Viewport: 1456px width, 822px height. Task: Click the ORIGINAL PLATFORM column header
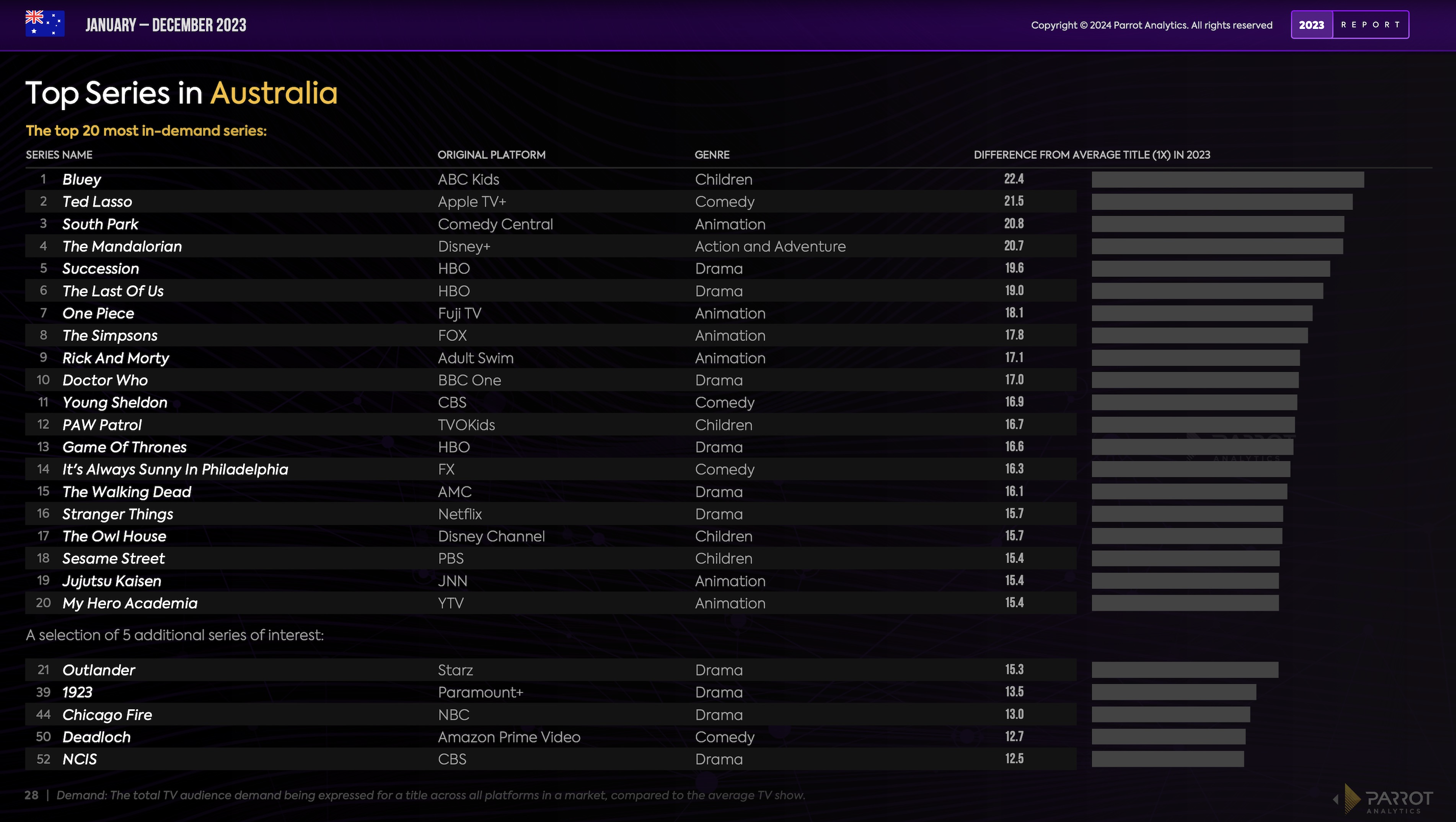pos(491,155)
